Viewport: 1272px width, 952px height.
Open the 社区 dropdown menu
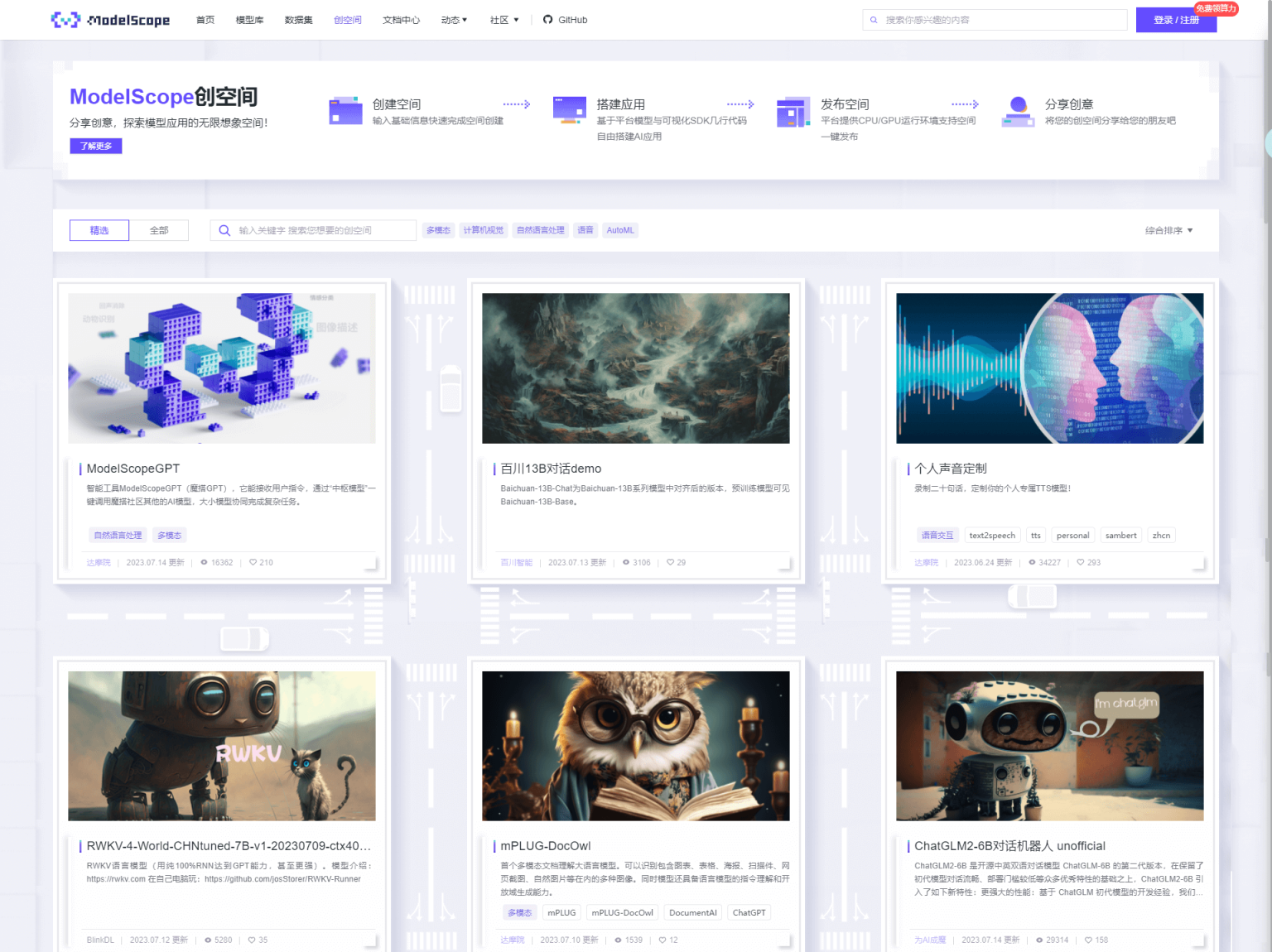503,19
